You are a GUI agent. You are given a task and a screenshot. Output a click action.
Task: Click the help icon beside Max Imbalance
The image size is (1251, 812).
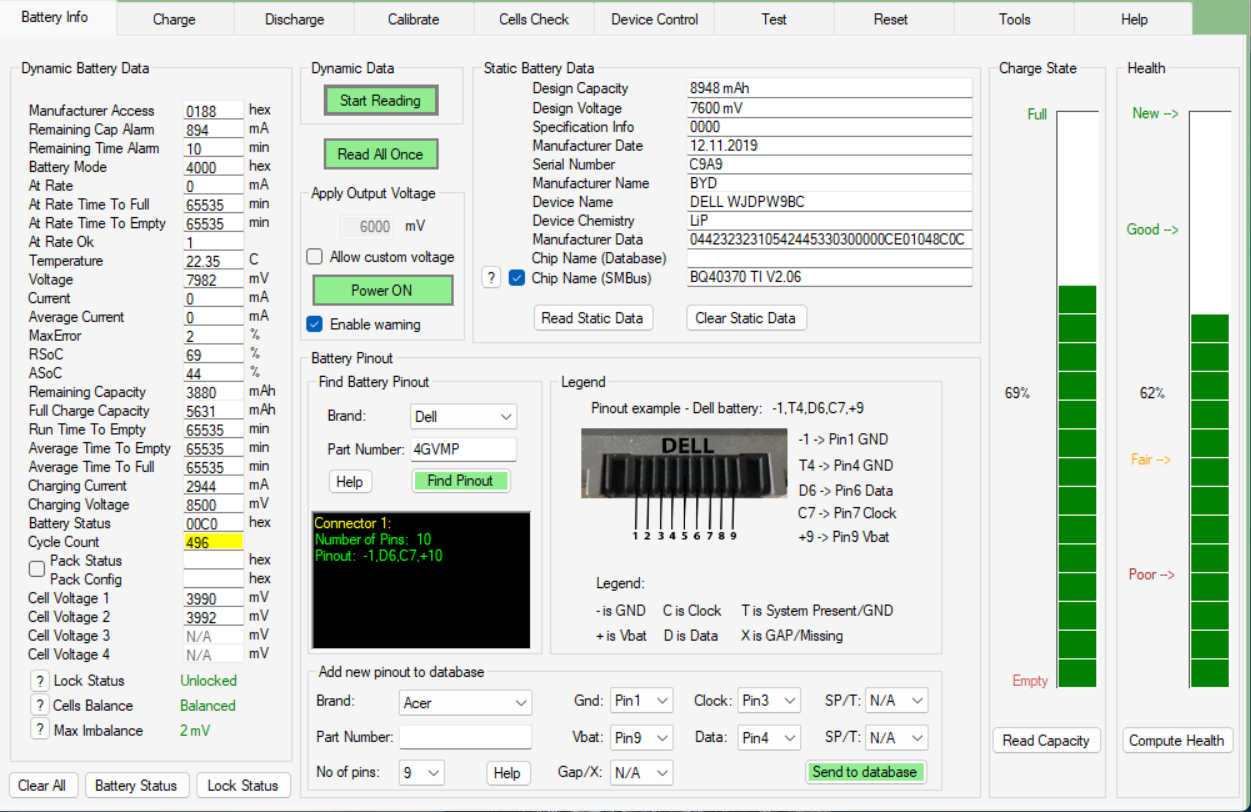tap(39, 730)
